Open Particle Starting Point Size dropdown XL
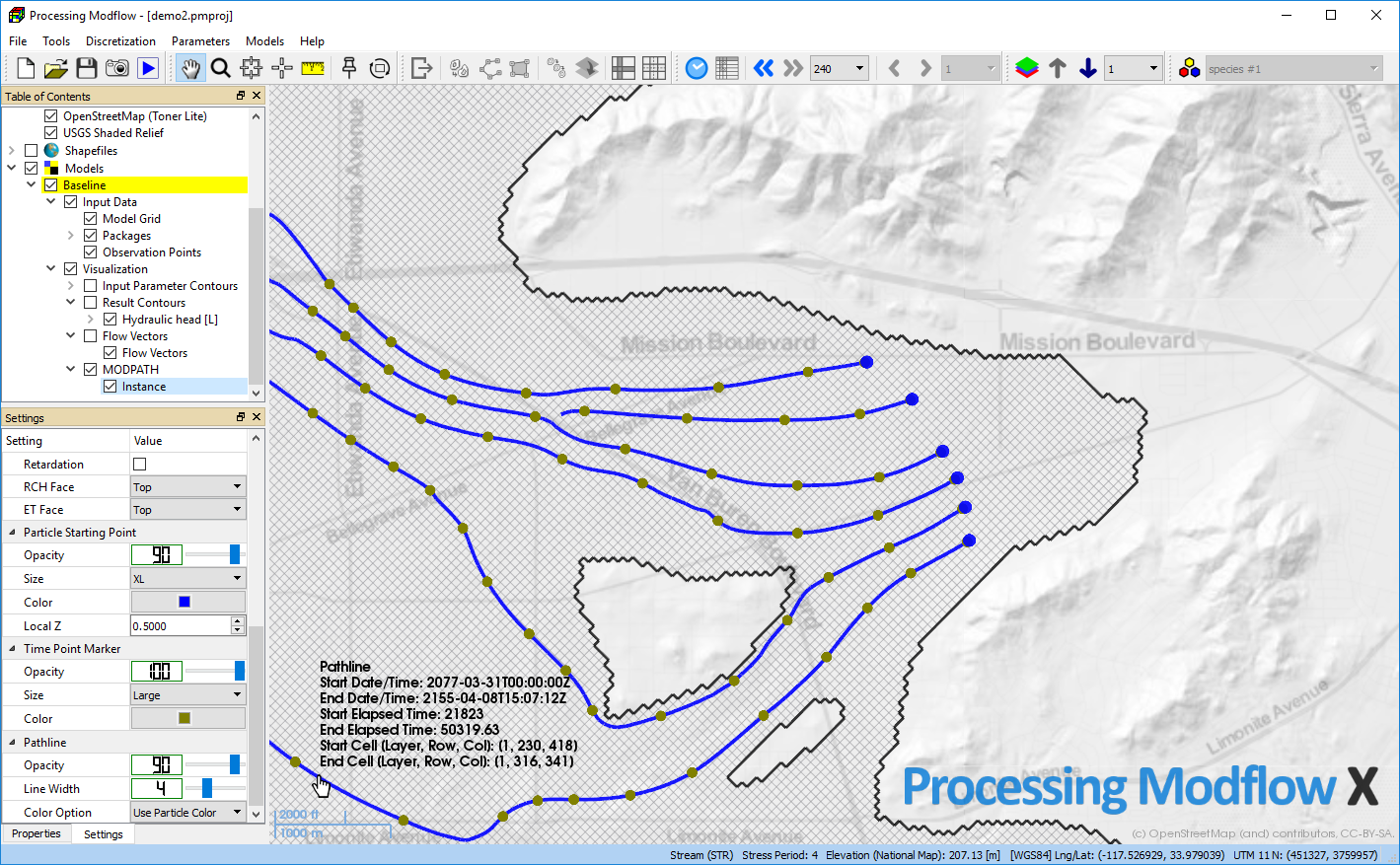 coord(188,579)
